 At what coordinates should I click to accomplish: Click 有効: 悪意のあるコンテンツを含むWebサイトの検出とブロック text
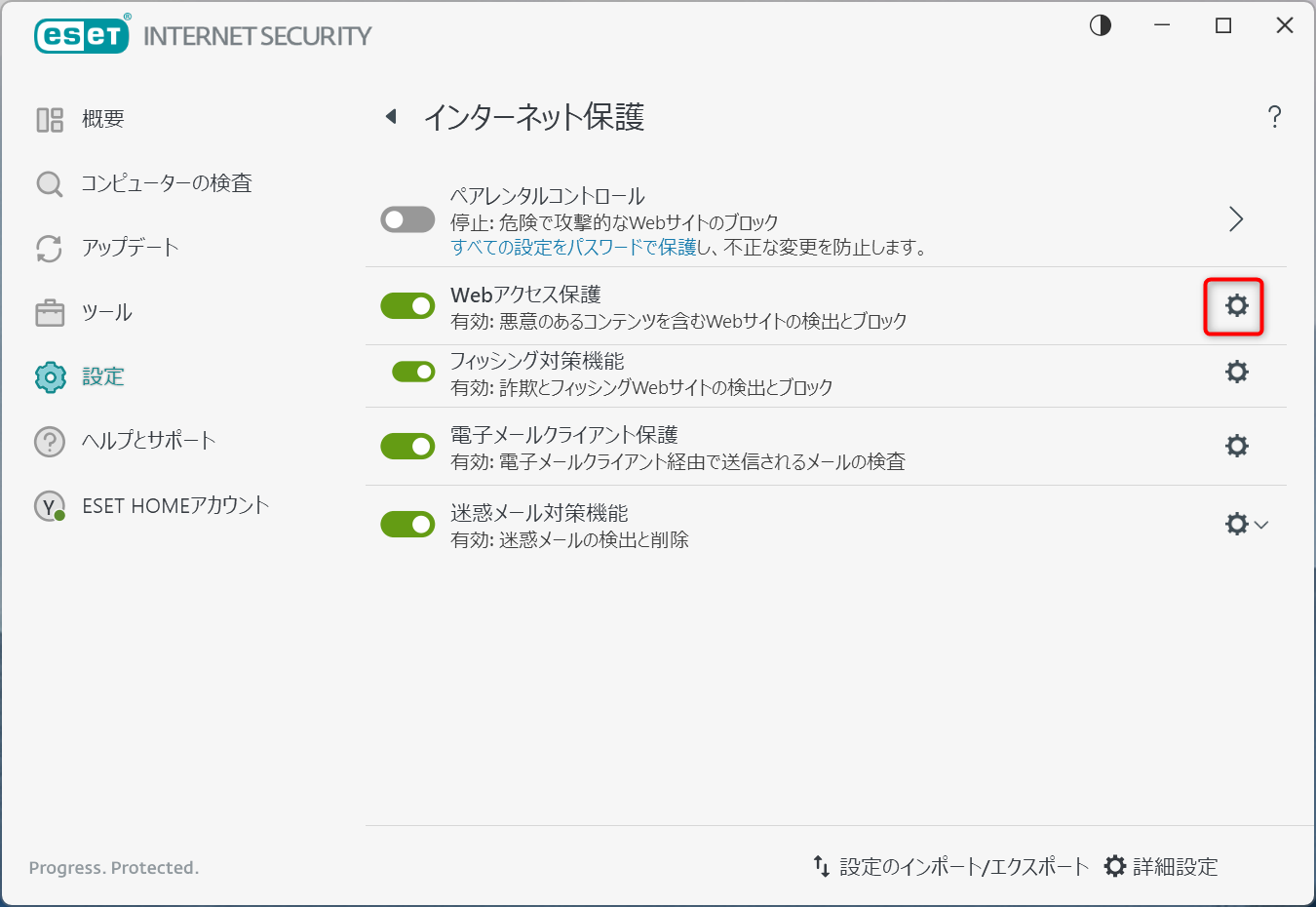pyautogui.click(x=679, y=321)
